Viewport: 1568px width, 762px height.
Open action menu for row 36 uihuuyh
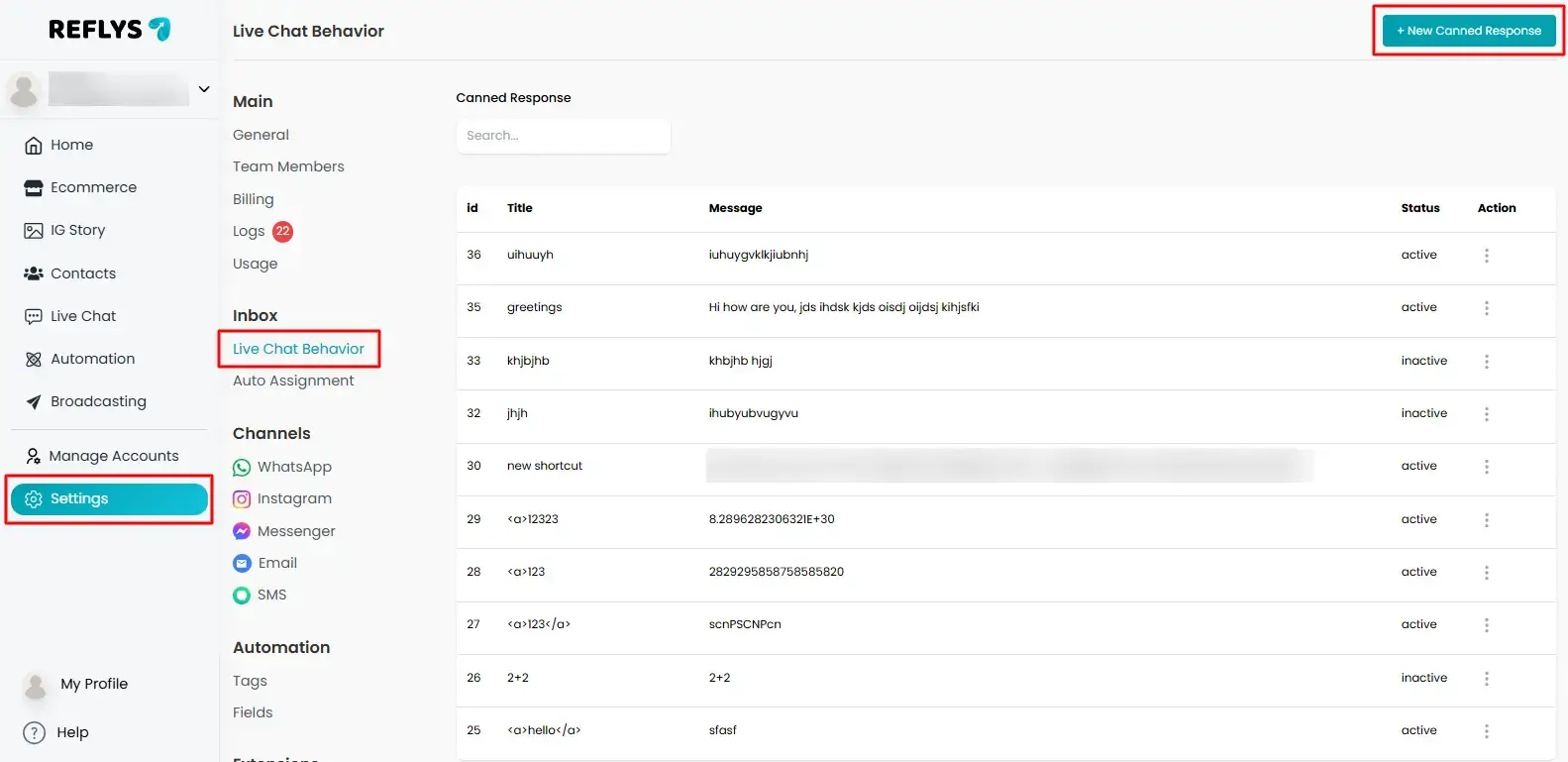(x=1486, y=256)
